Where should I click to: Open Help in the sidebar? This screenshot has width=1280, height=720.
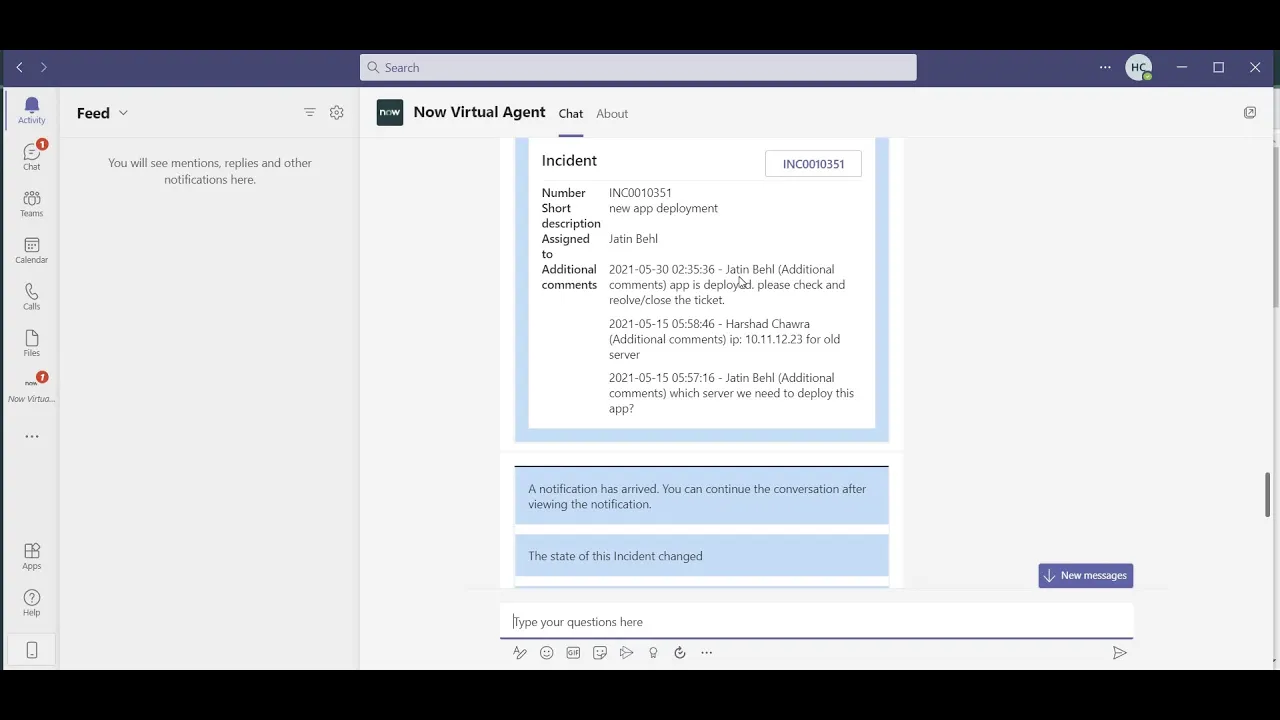(31, 603)
